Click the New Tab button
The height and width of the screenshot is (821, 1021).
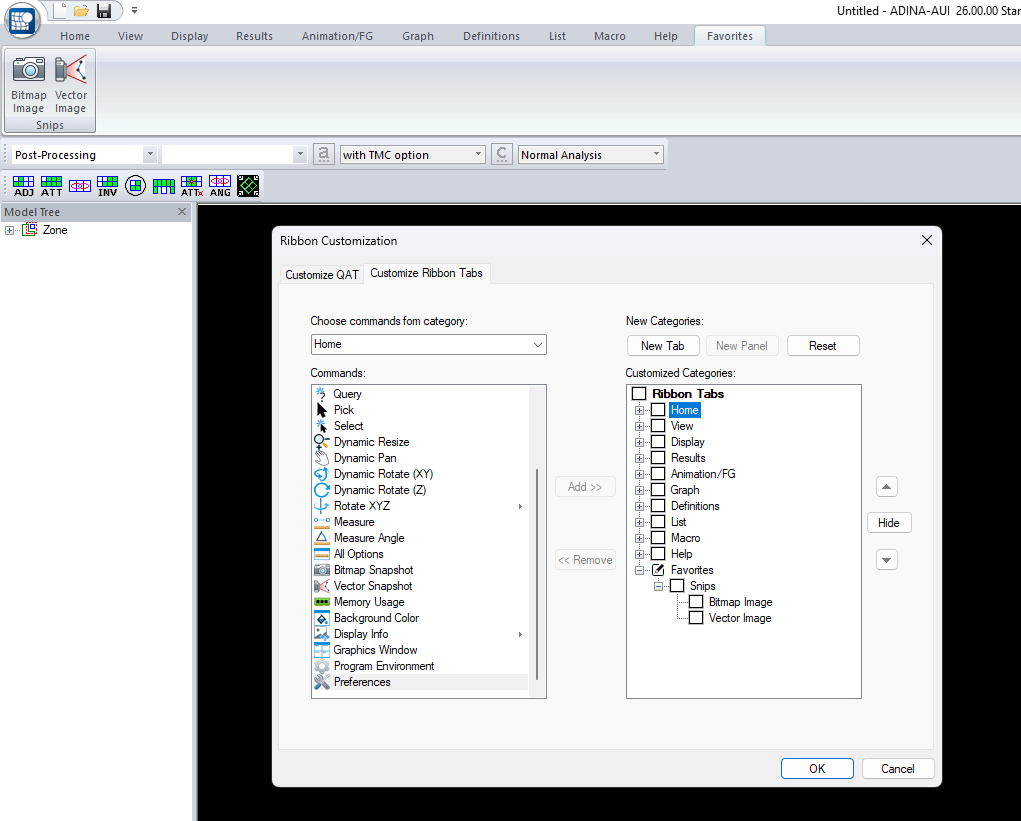pos(662,346)
